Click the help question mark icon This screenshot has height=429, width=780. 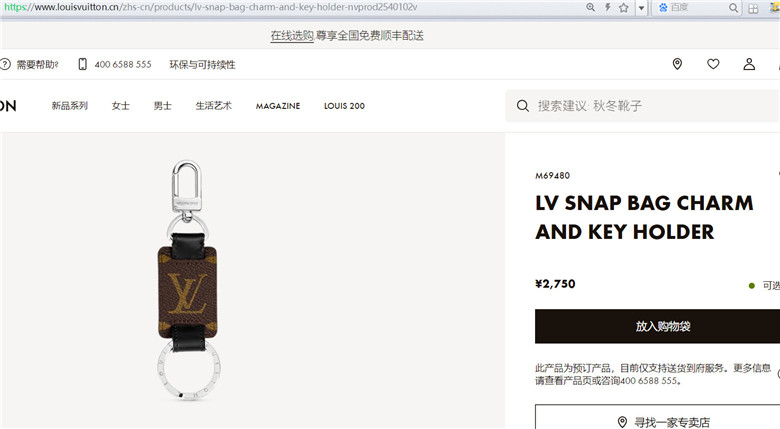click(x=5, y=64)
